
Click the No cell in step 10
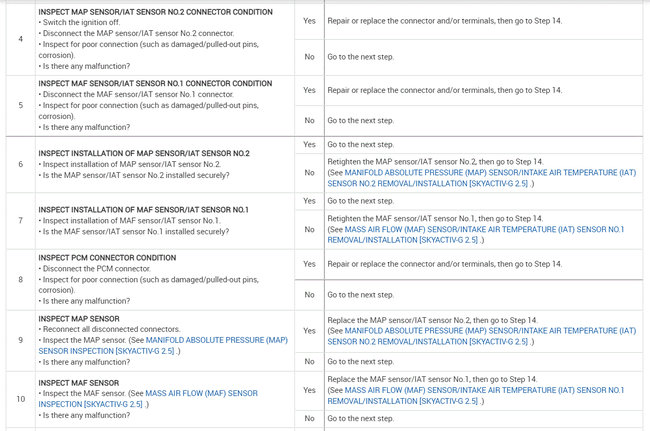coord(309,417)
